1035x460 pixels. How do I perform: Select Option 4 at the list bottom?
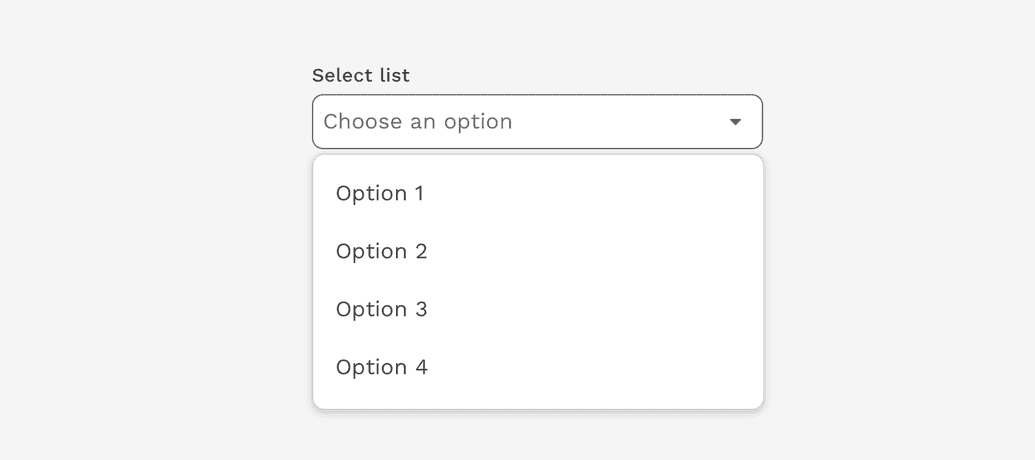(x=382, y=367)
